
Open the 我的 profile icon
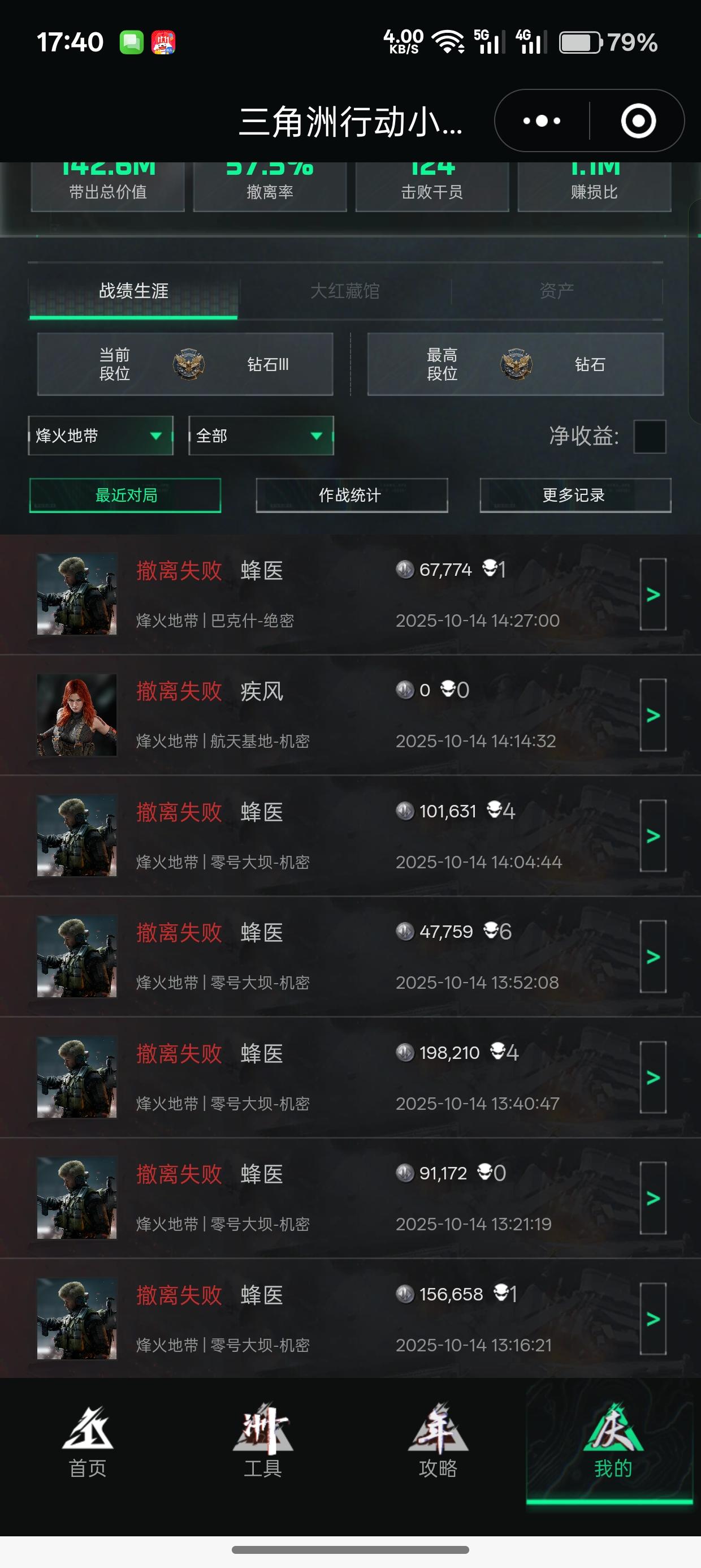click(613, 1441)
